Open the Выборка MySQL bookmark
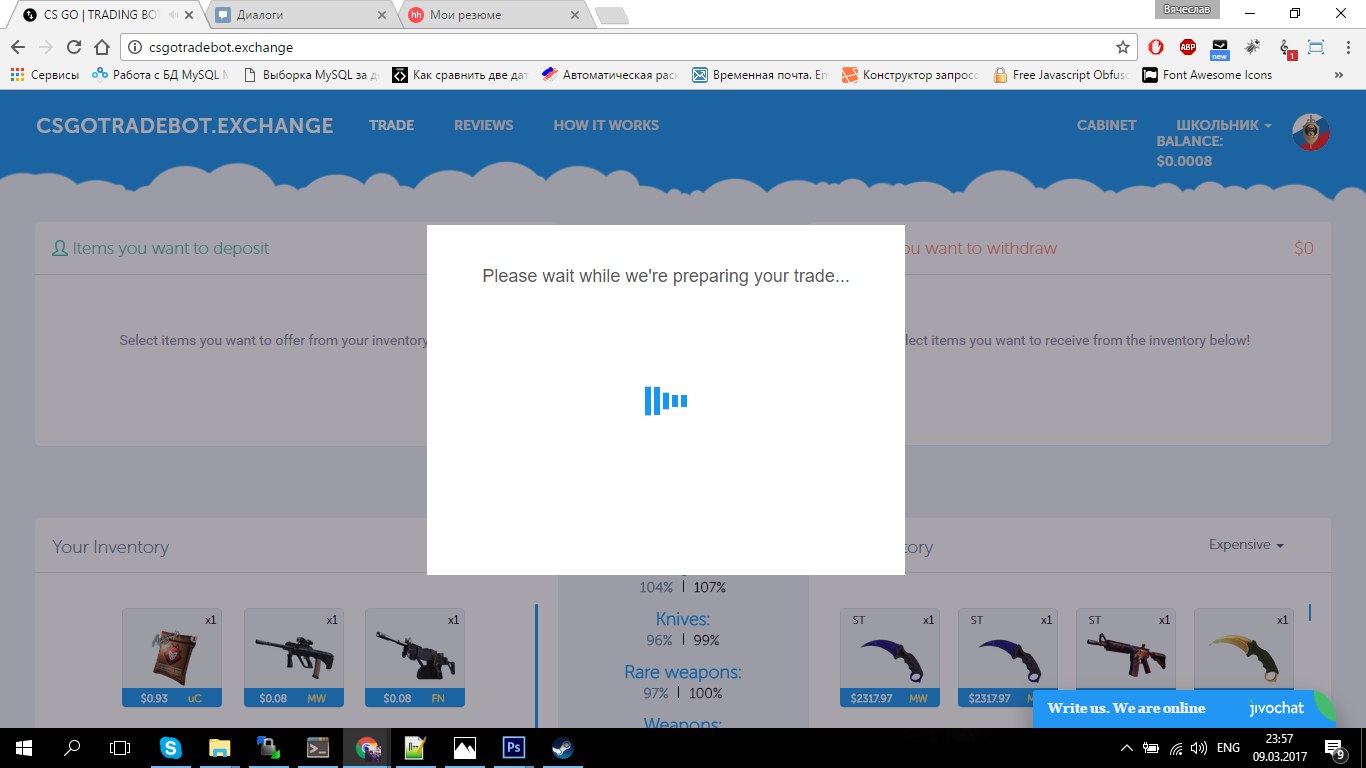The width and height of the screenshot is (1366, 768). (310, 75)
